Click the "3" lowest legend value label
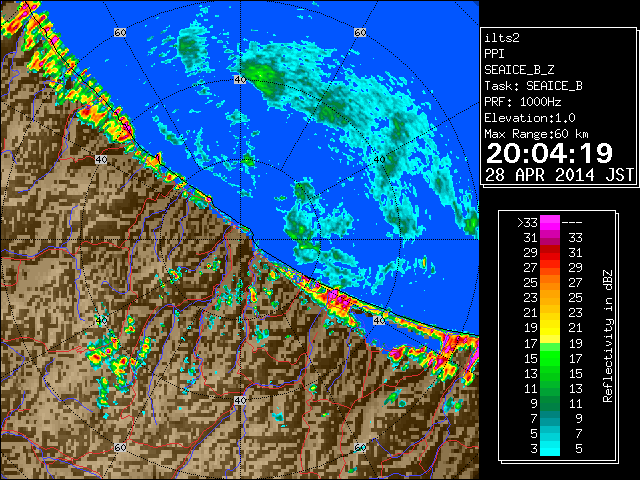Screen dimensions: 640x480 (x=534, y=449)
